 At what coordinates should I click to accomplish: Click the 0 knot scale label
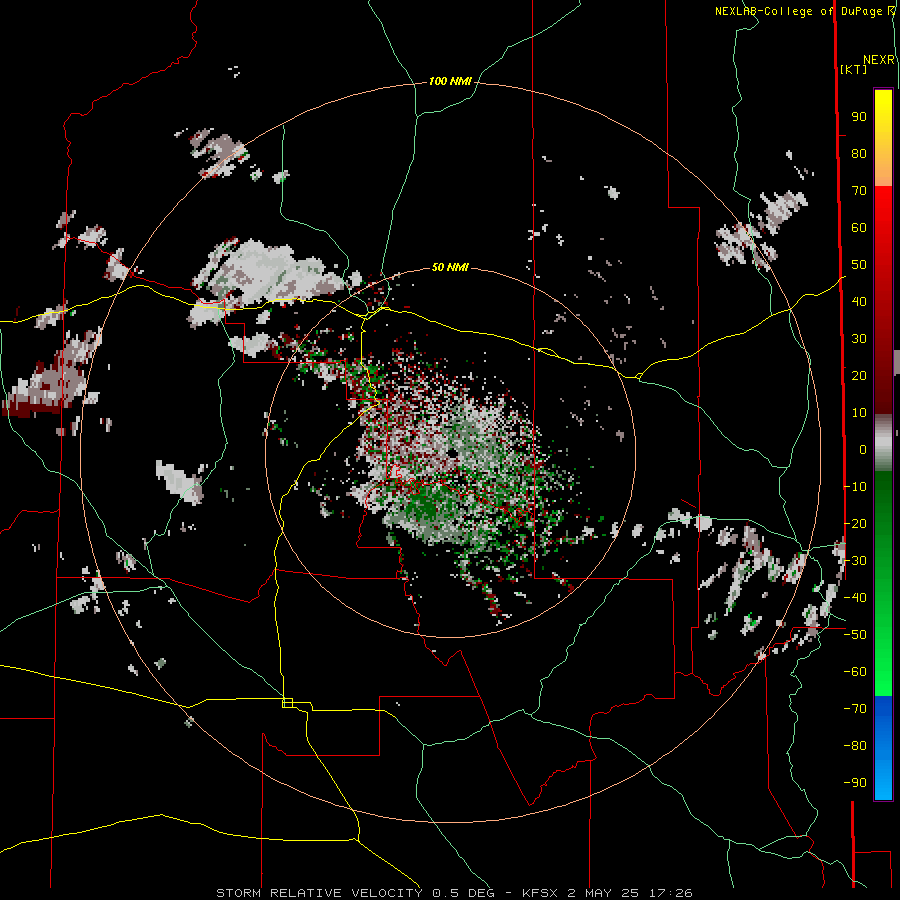[863, 450]
